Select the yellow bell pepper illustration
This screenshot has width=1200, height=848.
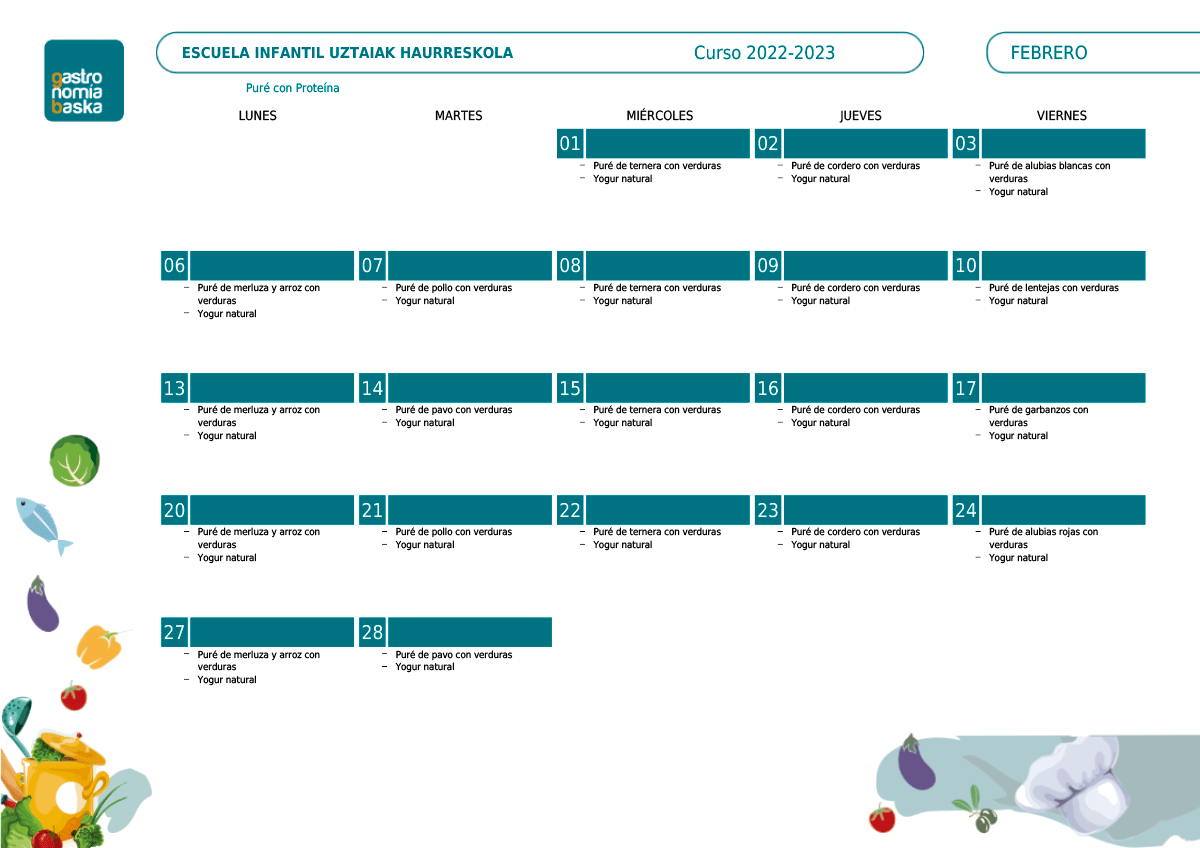(100, 646)
